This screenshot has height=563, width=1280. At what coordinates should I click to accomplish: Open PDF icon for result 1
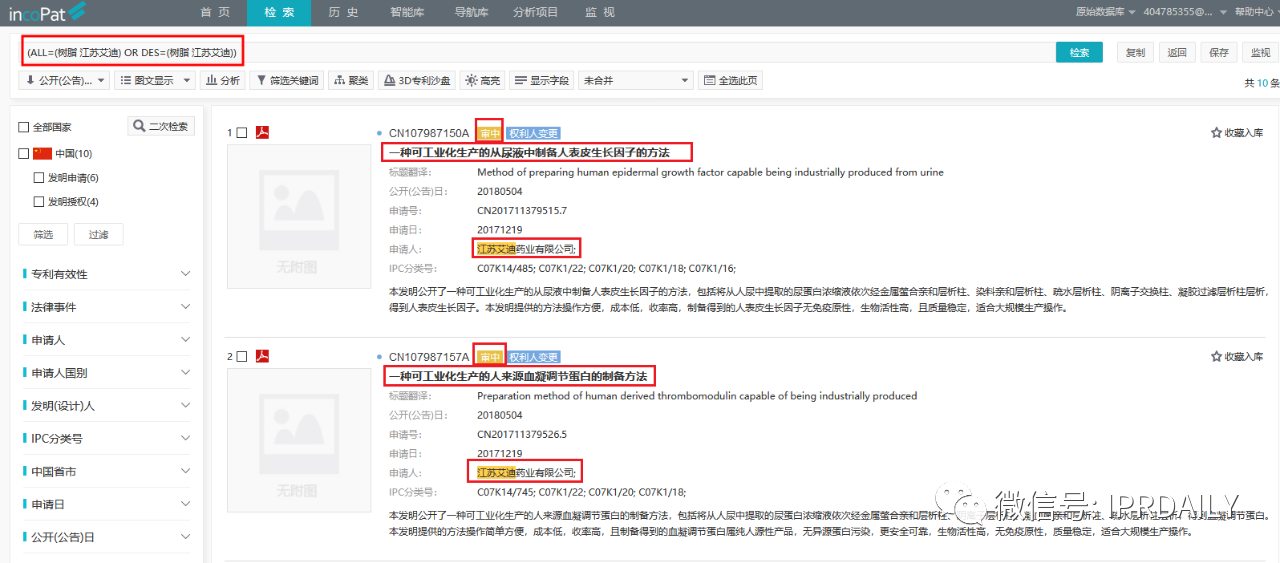click(263, 133)
